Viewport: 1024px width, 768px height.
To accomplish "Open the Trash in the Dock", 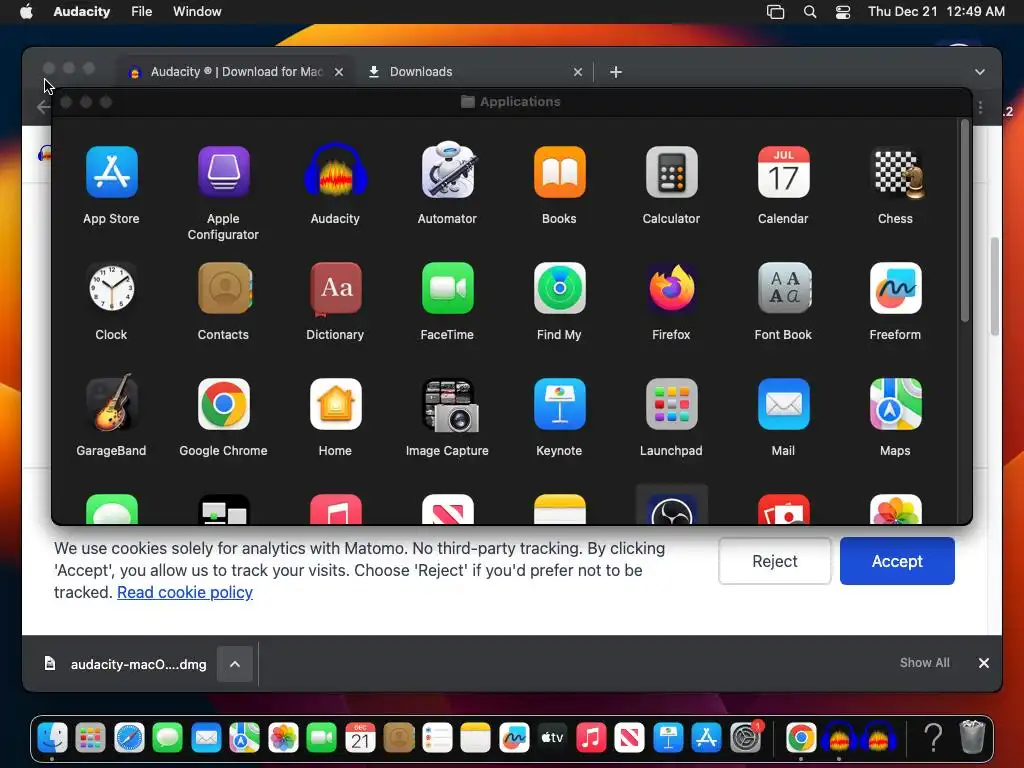I will tap(972, 737).
